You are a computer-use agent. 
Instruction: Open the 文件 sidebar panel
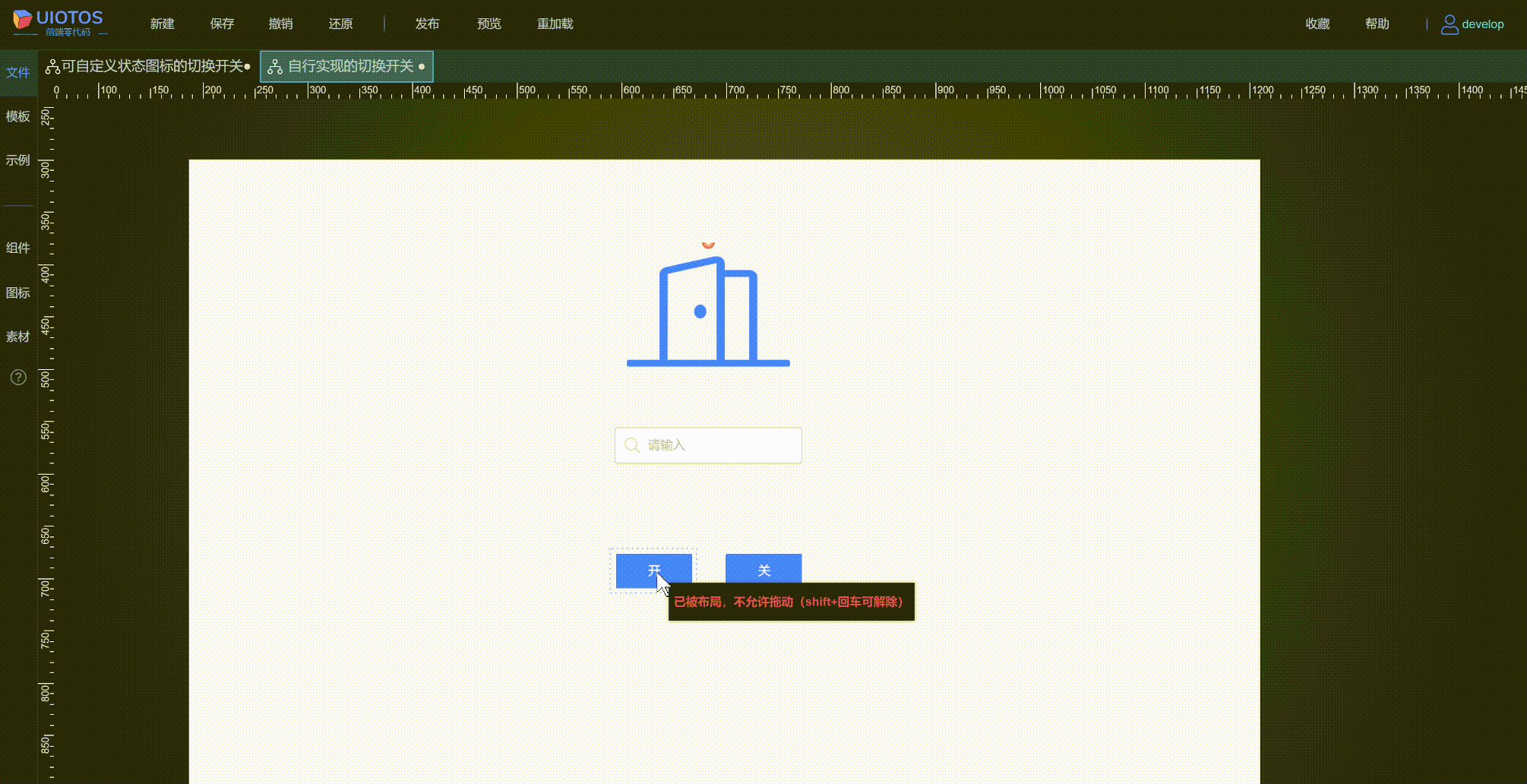point(18,73)
